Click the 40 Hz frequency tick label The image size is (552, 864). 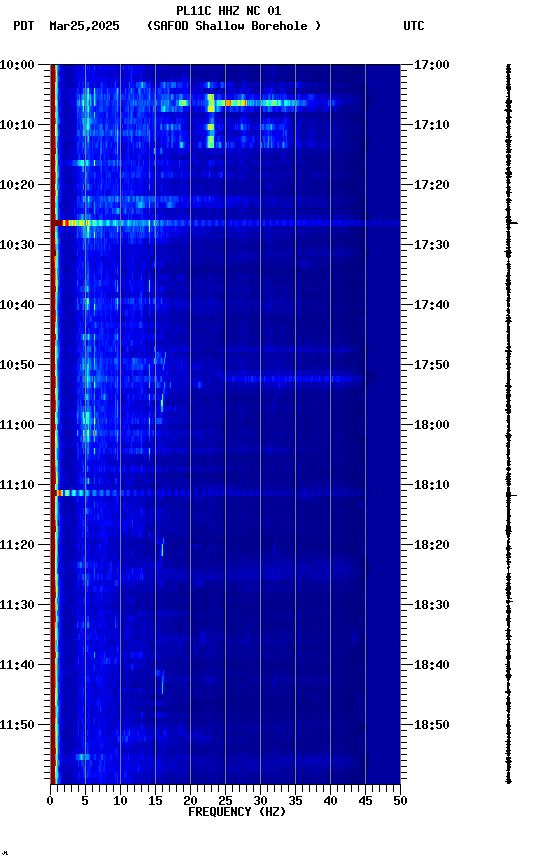point(331,801)
